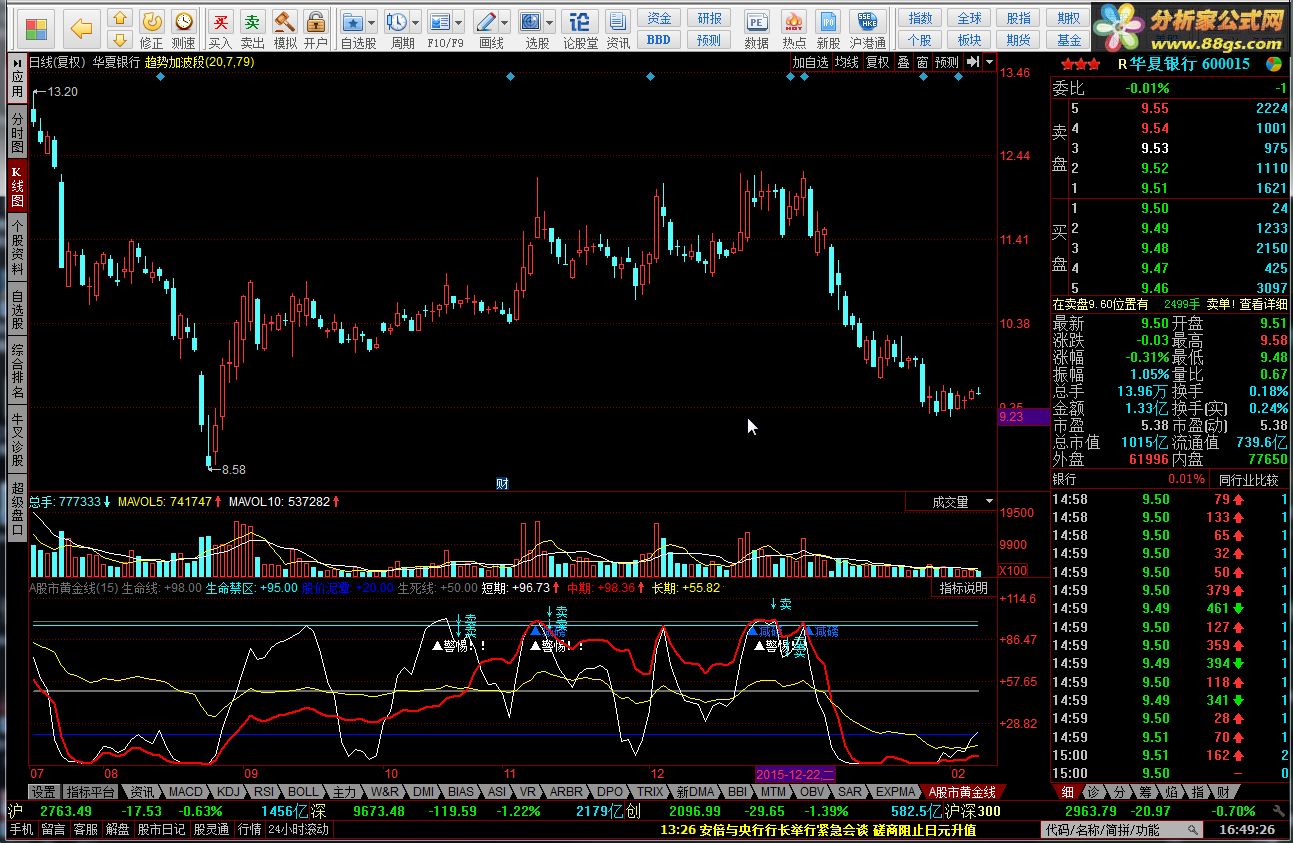Image resolution: width=1293 pixels, height=843 pixels.
Task: Toggle 均线 moving average display
Action: pyautogui.click(x=847, y=62)
